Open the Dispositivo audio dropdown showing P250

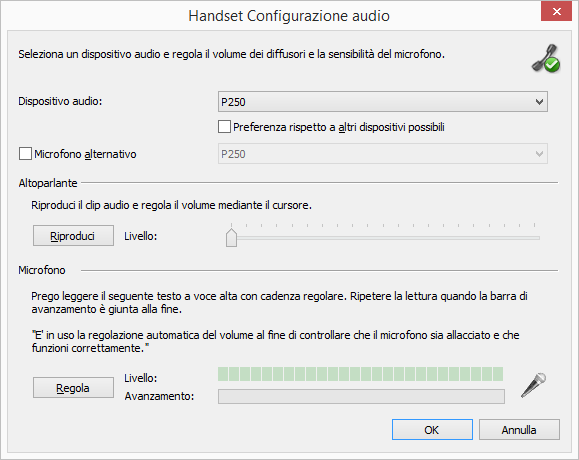[x=383, y=102]
